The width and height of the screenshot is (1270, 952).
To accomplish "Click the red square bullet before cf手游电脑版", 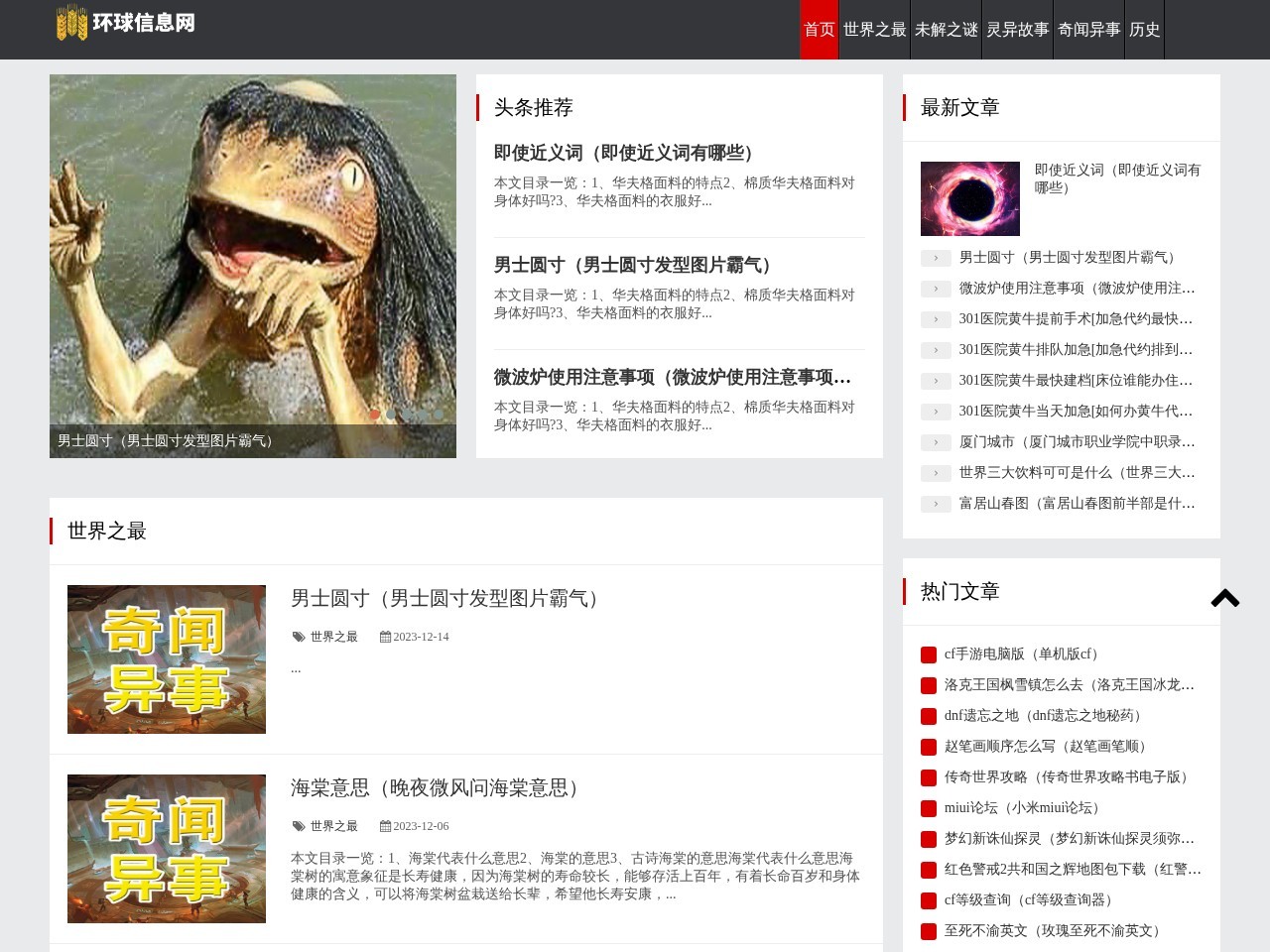I will (931, 654).
